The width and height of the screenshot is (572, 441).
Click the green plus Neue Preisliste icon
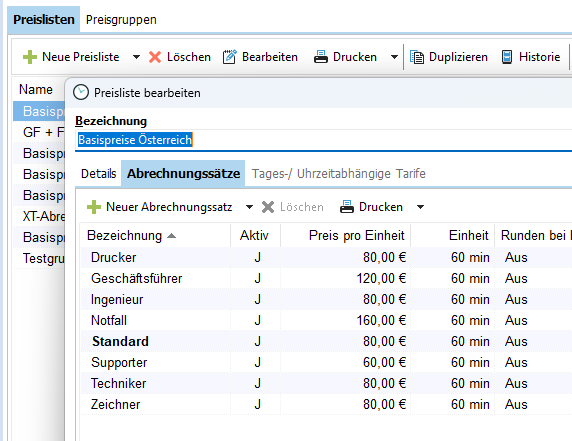30,57
